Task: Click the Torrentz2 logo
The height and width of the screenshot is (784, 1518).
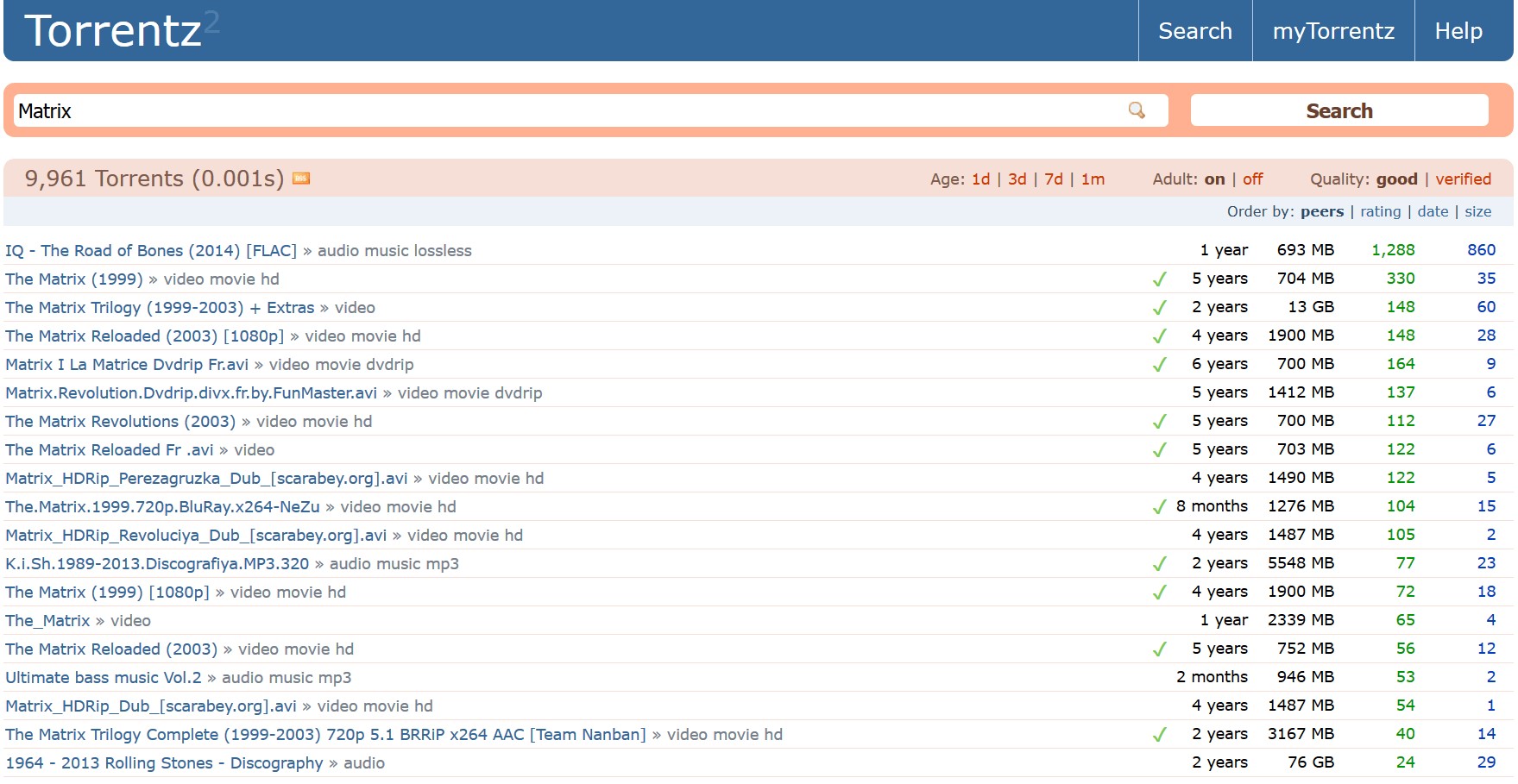Action: click(x=122, y=30)
